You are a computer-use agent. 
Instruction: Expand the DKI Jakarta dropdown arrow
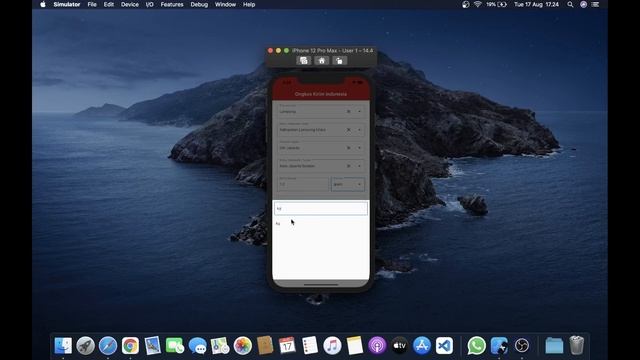(359, 148)
